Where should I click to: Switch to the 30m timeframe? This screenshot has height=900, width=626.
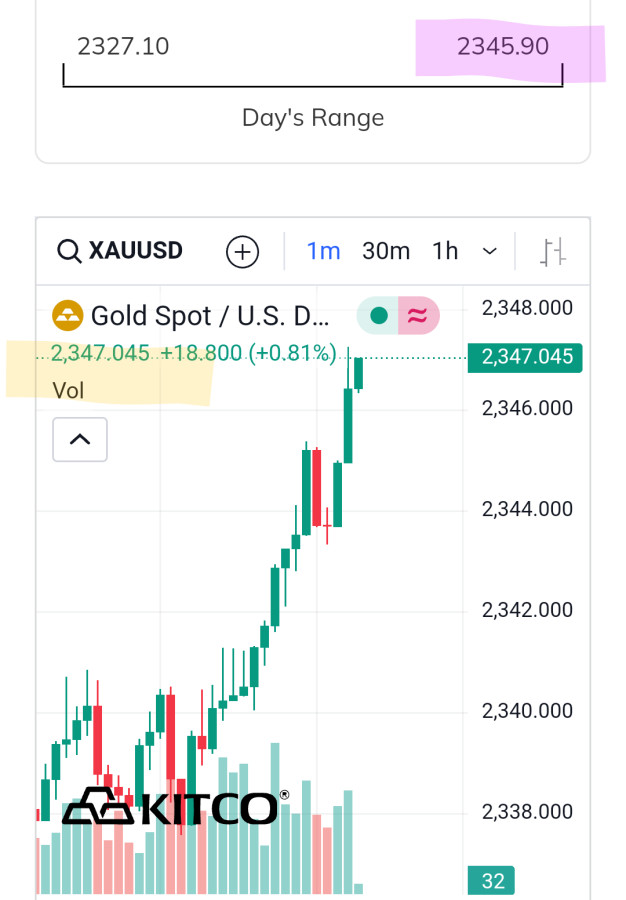click(x=386, y=251)
